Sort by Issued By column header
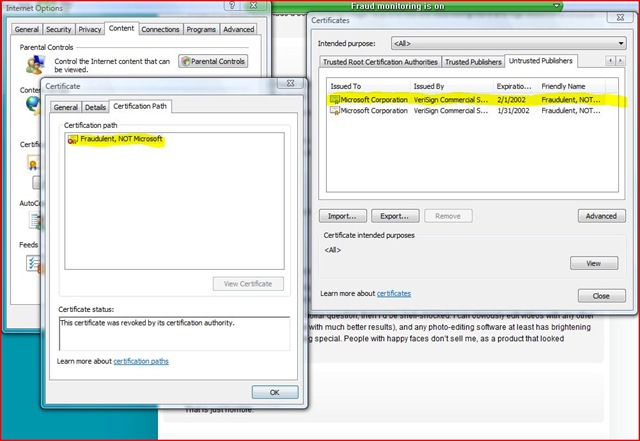 click(452, 86)
